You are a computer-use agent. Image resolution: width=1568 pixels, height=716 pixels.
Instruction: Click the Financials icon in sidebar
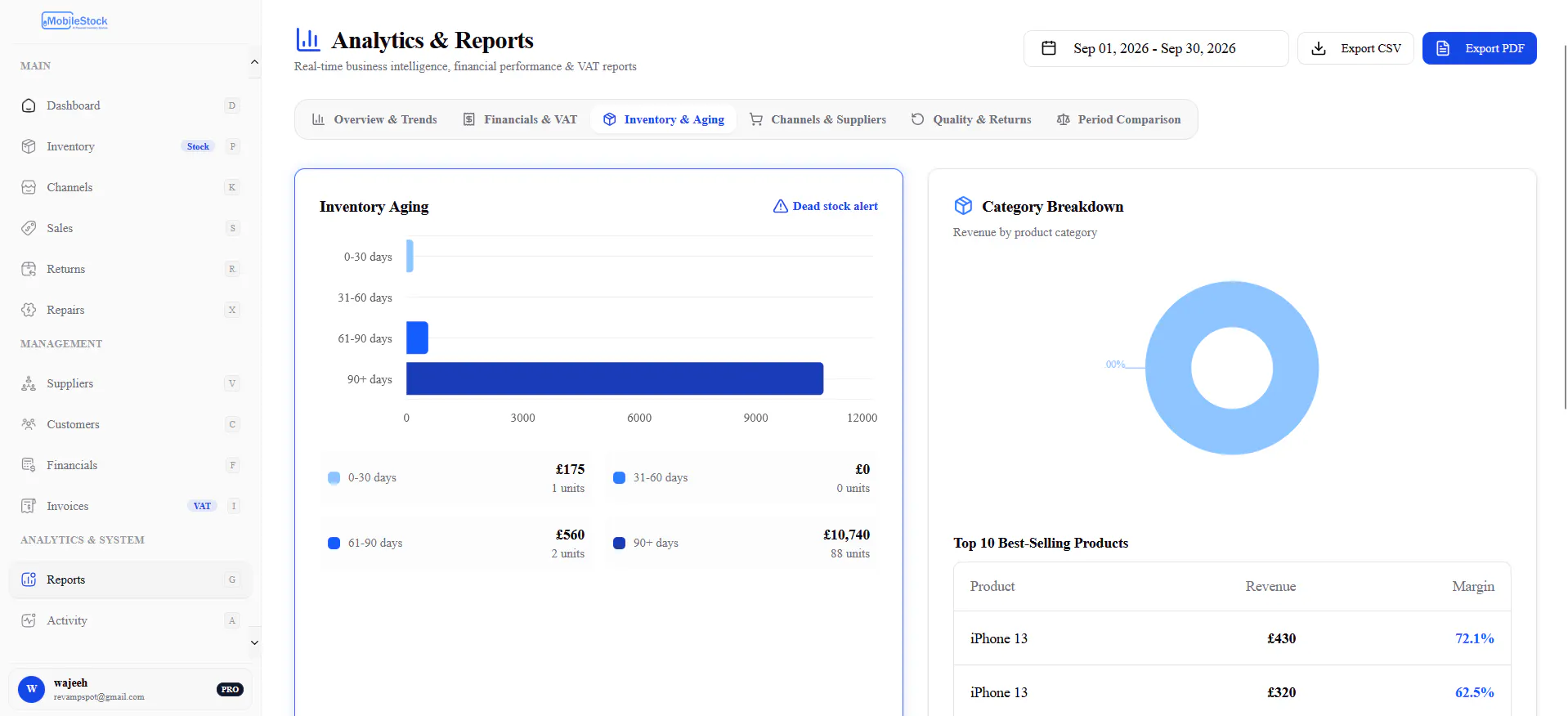29,465
